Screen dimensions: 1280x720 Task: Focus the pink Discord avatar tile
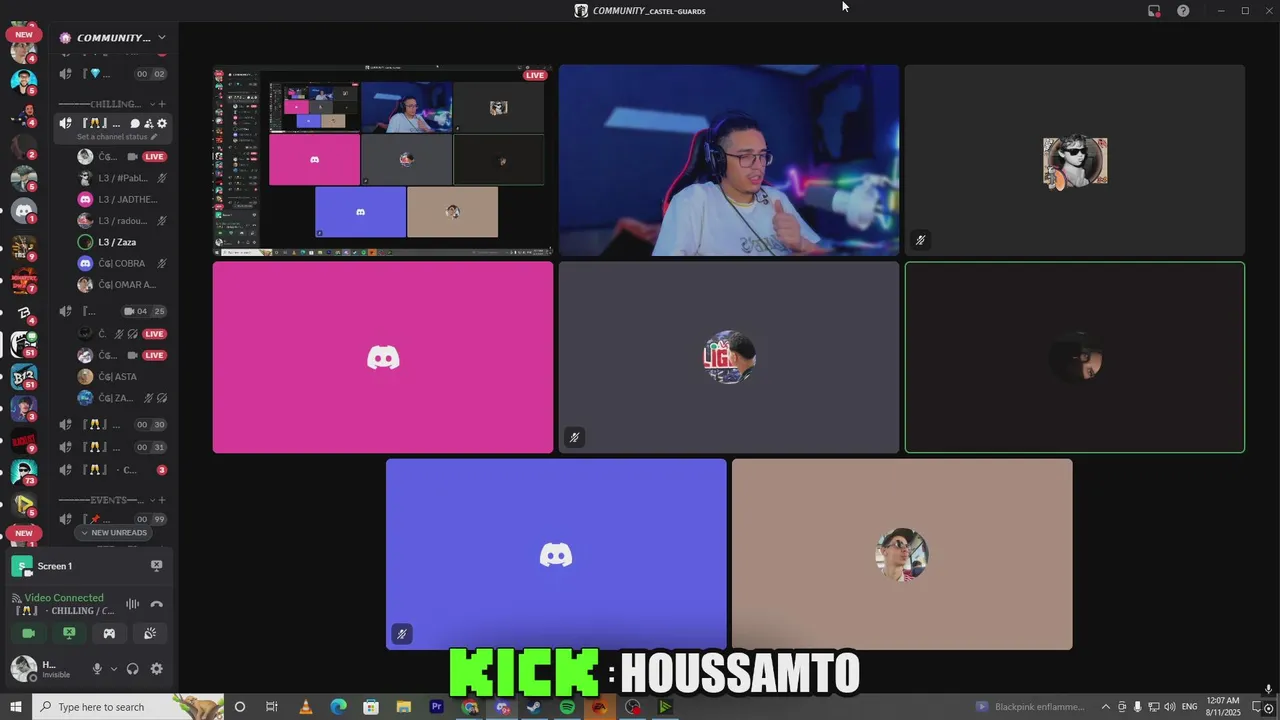pos(383,358)
